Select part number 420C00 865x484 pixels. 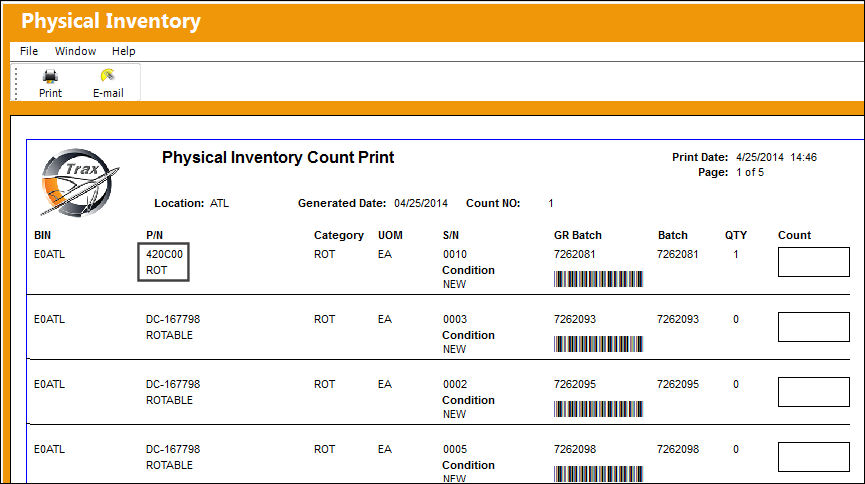(164, 254)
